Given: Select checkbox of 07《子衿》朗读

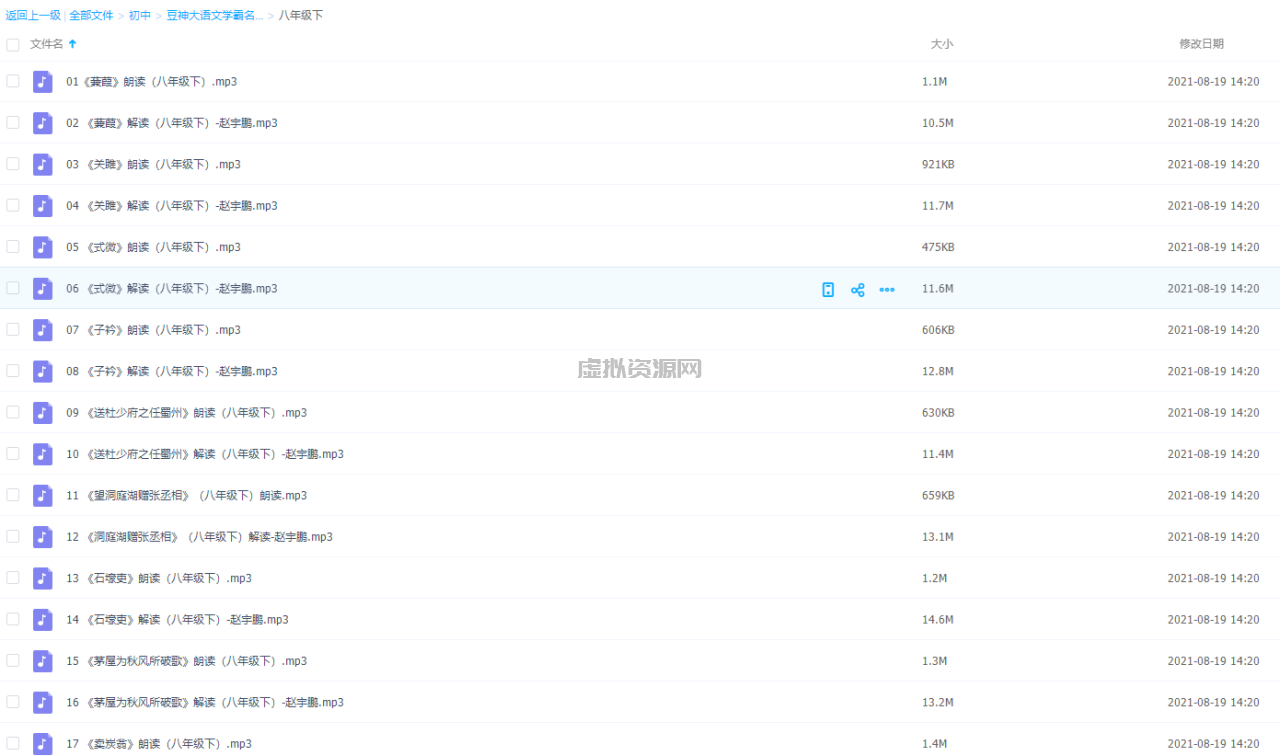Looking at the screenshot, I should 13,329.
